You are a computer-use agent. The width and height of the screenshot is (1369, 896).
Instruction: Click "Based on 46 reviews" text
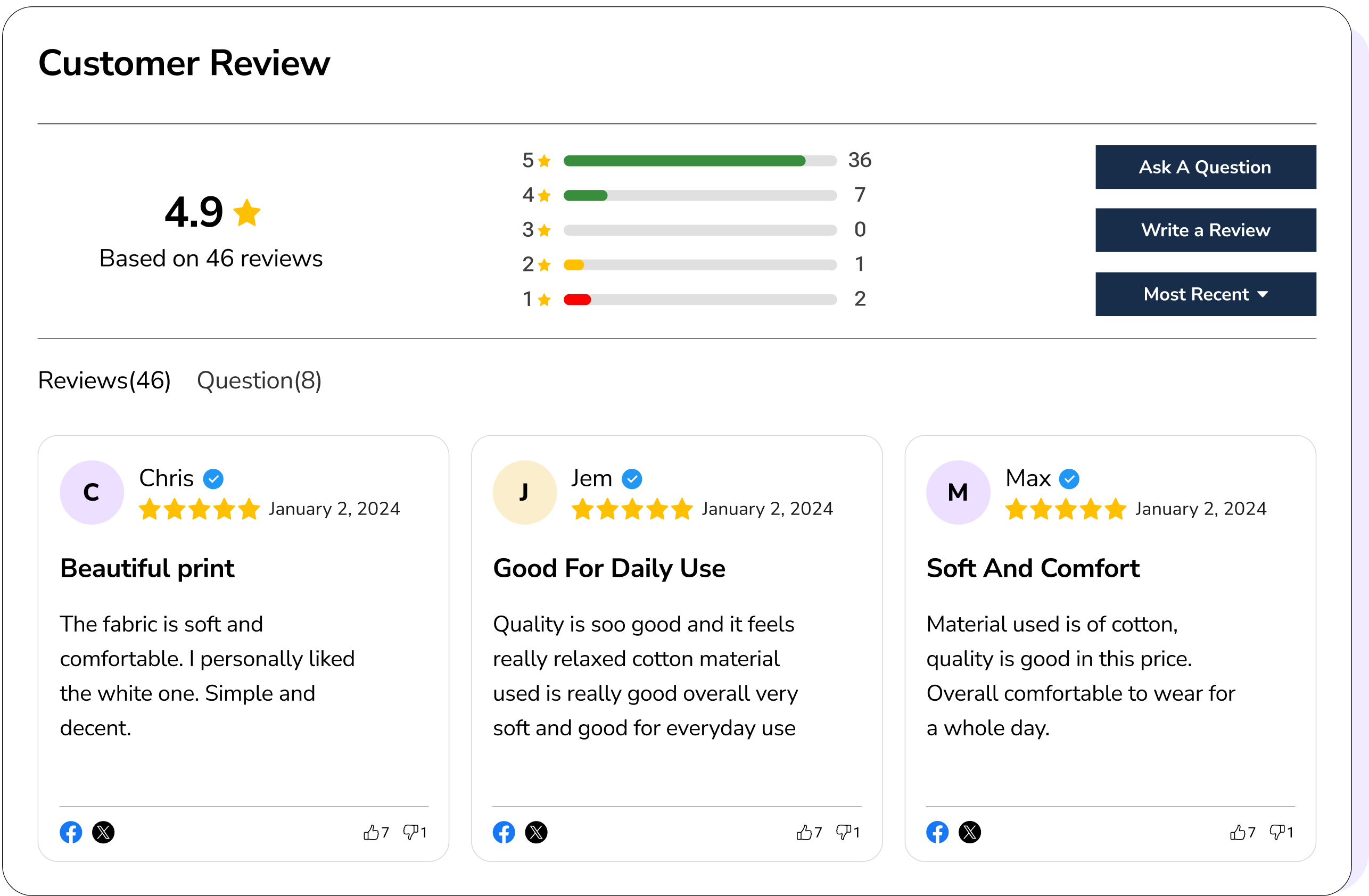[211, 259]
